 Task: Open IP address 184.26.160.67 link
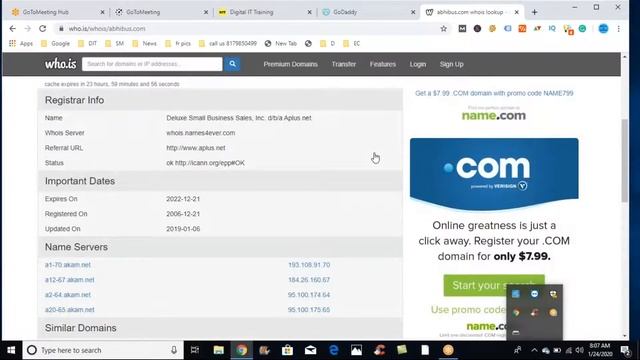tap(309, 280)
